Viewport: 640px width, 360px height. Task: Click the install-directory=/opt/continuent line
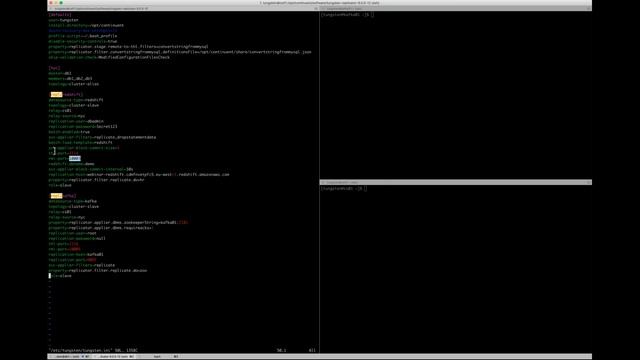[x=86, y=25]
